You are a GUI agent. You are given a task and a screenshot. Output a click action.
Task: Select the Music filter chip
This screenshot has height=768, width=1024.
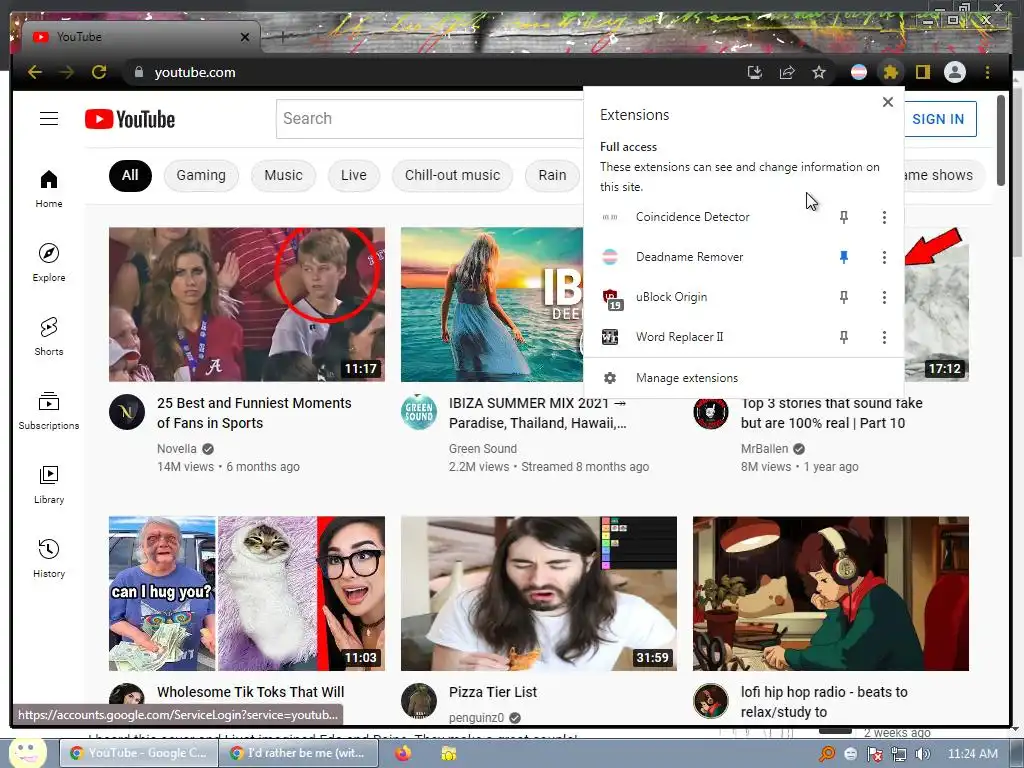pos(283,175)
